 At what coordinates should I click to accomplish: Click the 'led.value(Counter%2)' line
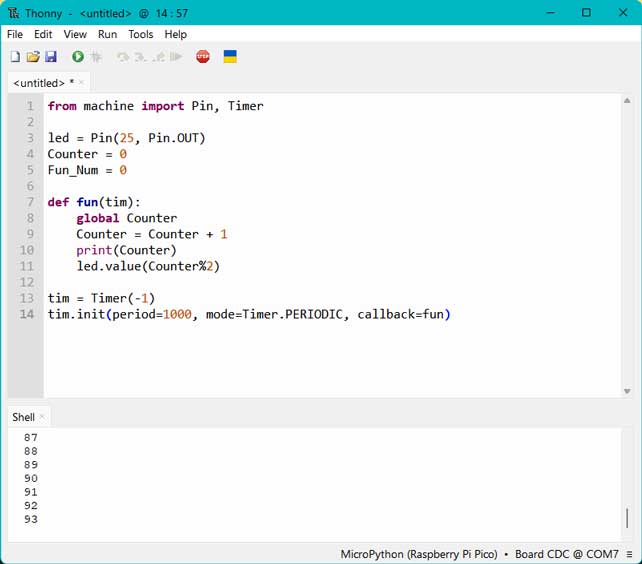148,266
